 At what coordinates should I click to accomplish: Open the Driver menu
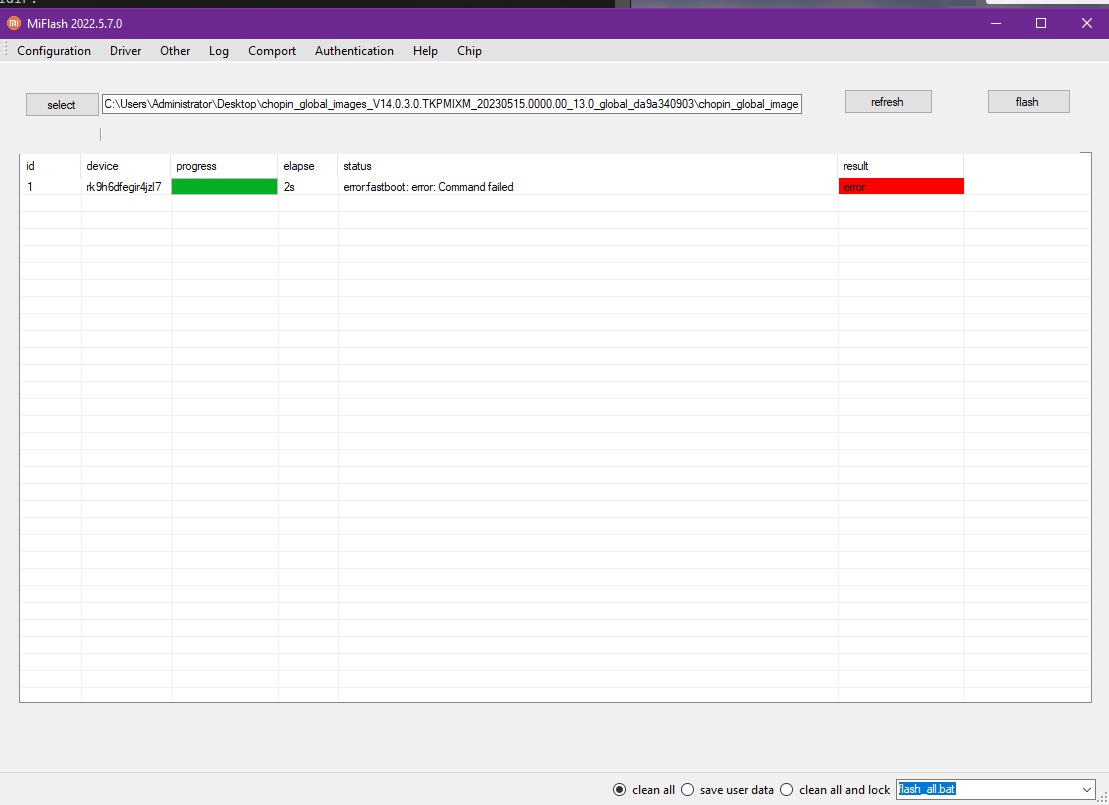[x=125, y=51]
